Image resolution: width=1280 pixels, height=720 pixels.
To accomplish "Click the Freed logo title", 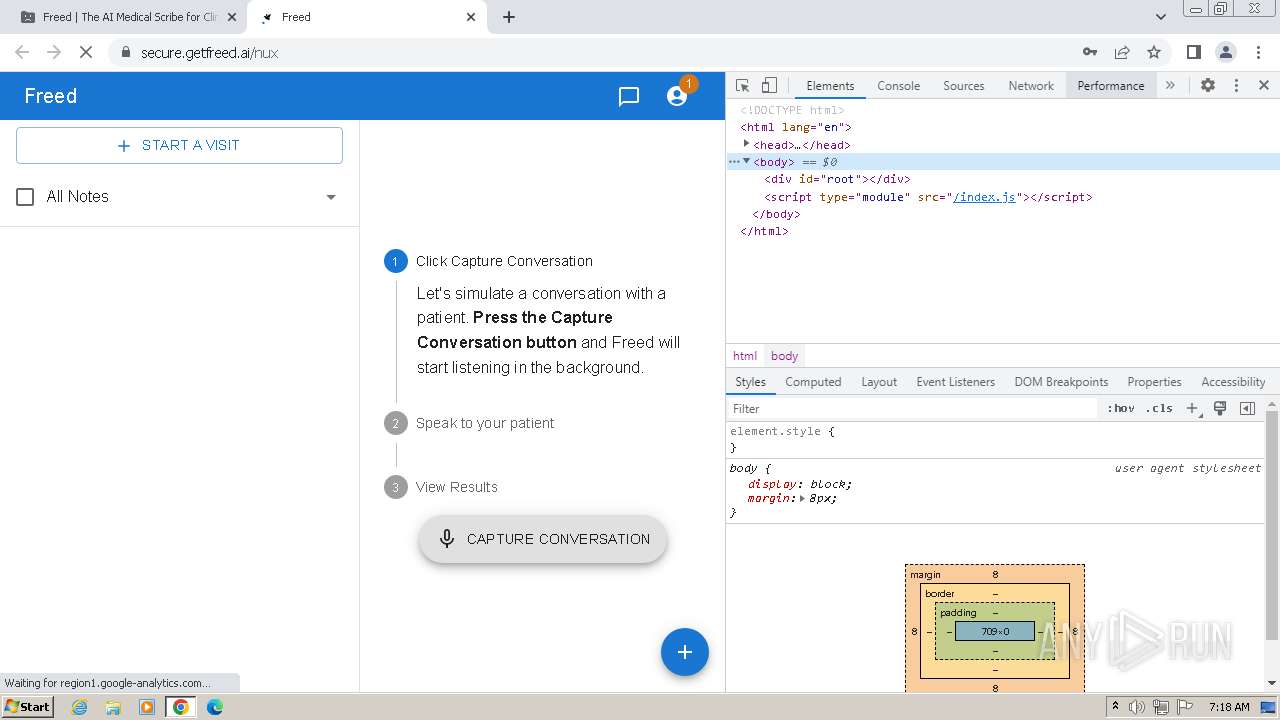I will (x=51, y=96).
